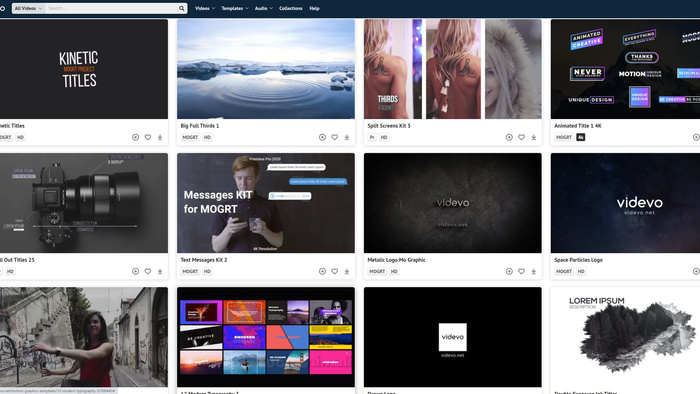Expand the Templates menu

coord(235,8)
